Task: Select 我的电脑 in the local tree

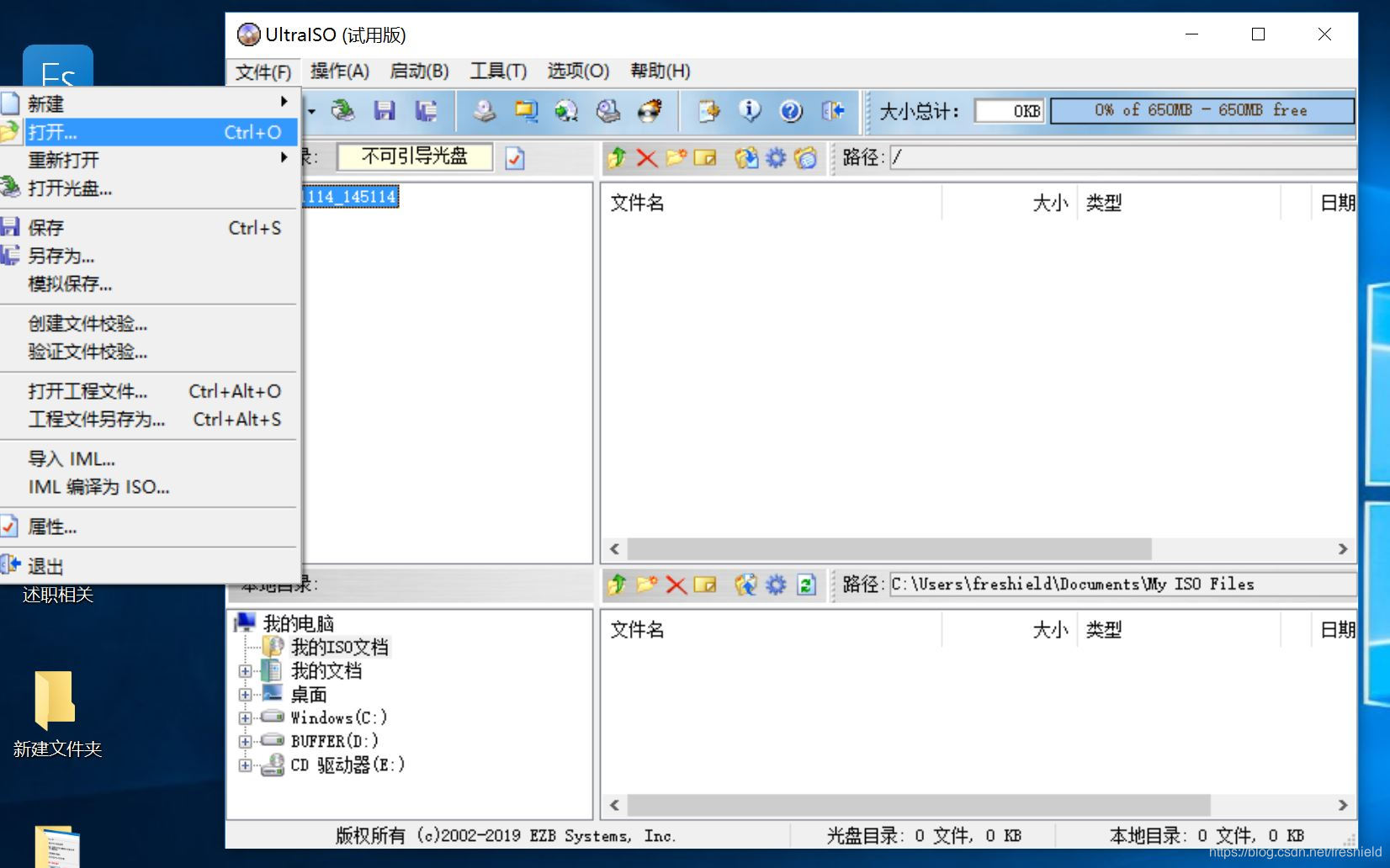Action: 299,623
